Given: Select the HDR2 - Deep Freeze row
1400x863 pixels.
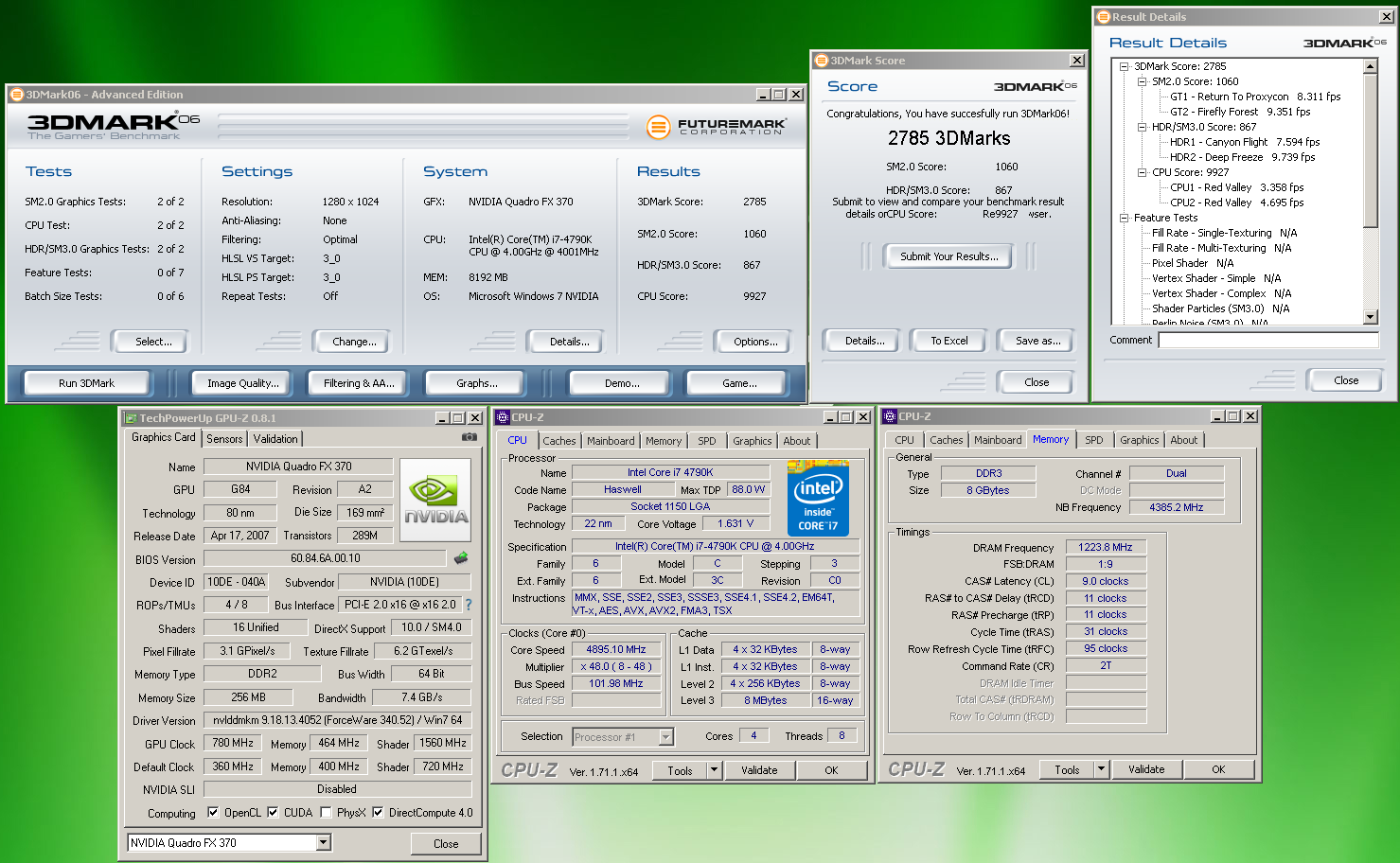Looking at the screenshot, I should [x=1242, y=157].
